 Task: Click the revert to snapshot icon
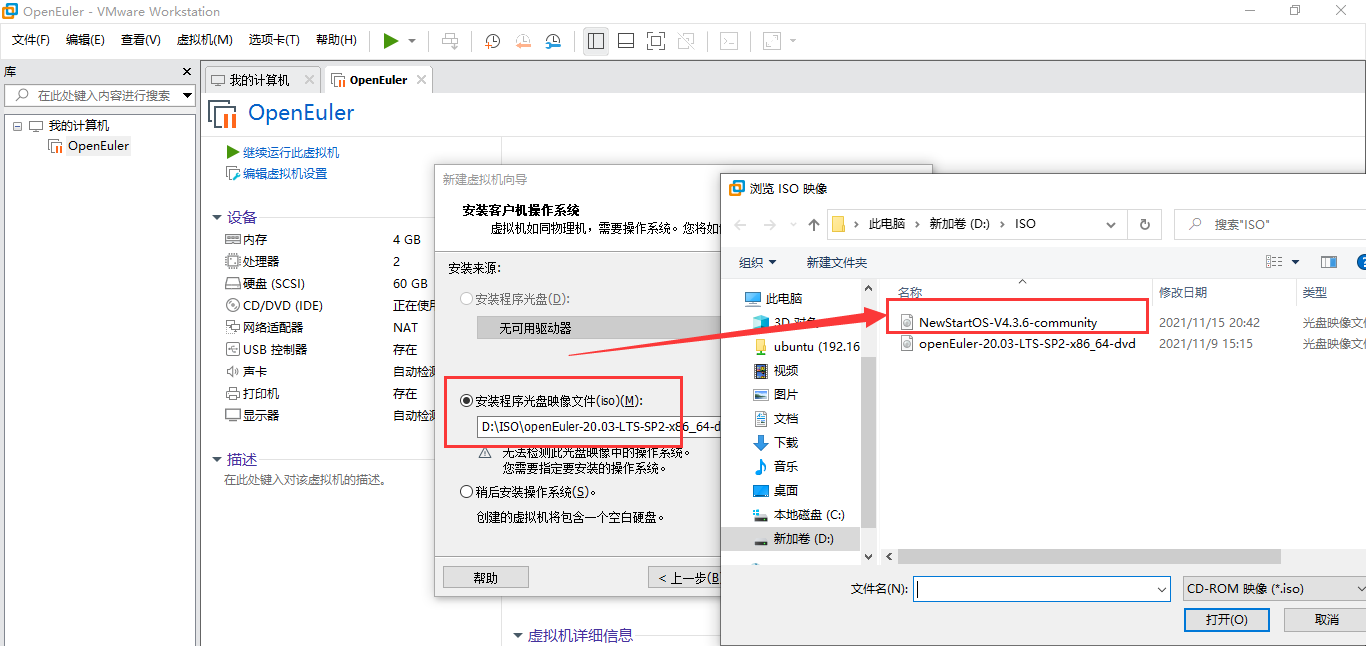(523, 41)
